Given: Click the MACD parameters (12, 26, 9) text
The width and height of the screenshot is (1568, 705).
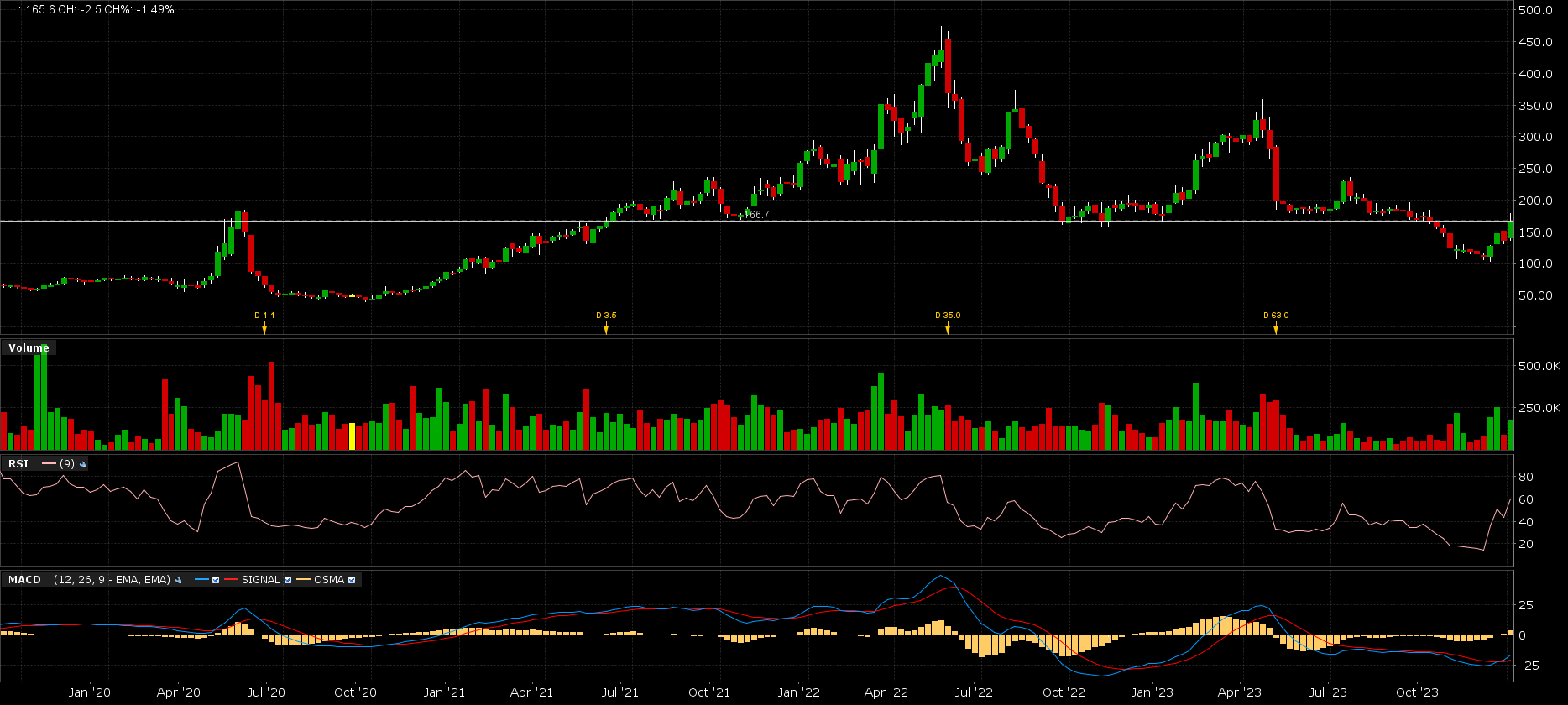Looking at the screenshot, I should click(x=112, y=580).
